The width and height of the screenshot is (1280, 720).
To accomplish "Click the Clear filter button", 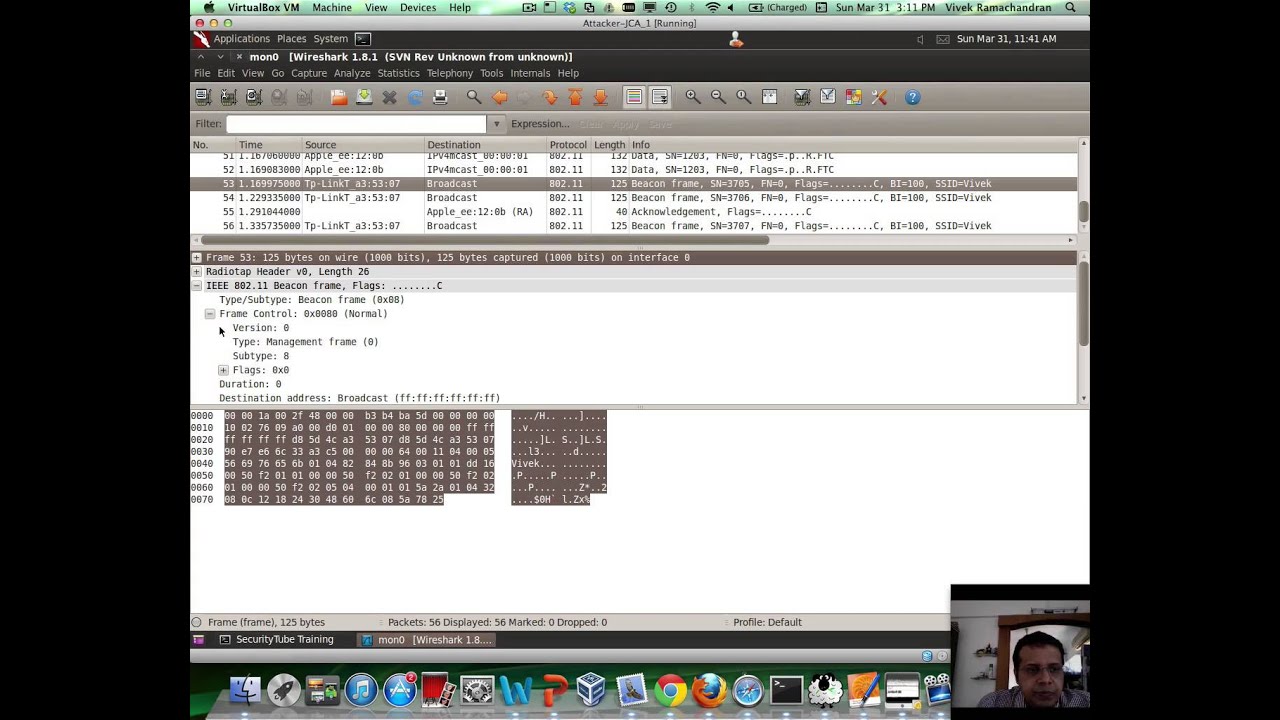I will [591, 124].
